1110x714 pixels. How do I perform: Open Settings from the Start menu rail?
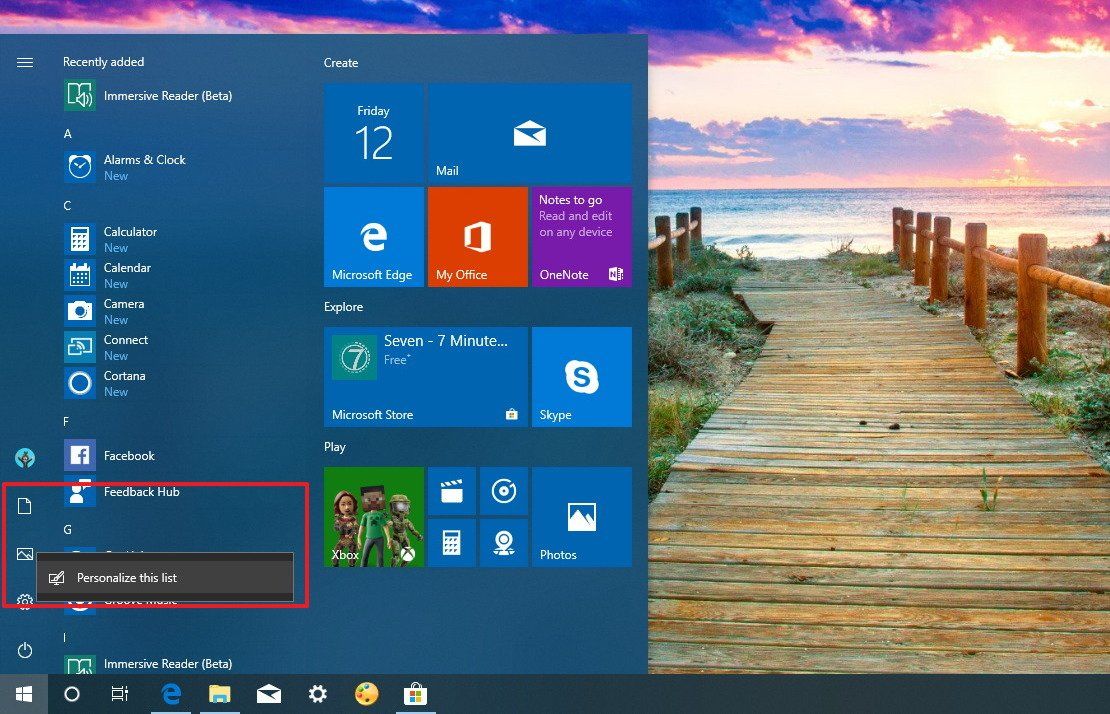tap(25, 601)
